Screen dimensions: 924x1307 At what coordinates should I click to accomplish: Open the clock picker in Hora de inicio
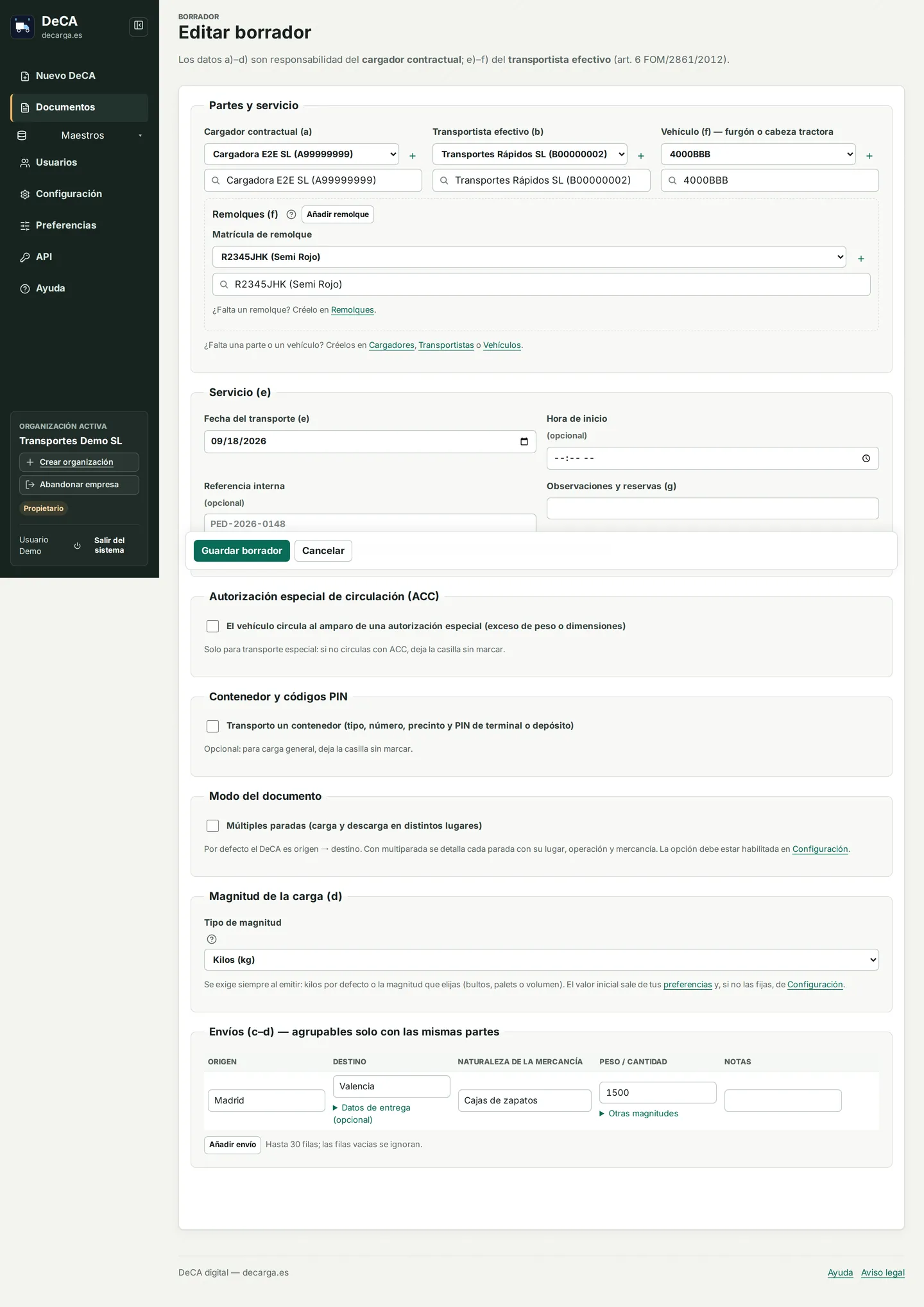(866, 458)
